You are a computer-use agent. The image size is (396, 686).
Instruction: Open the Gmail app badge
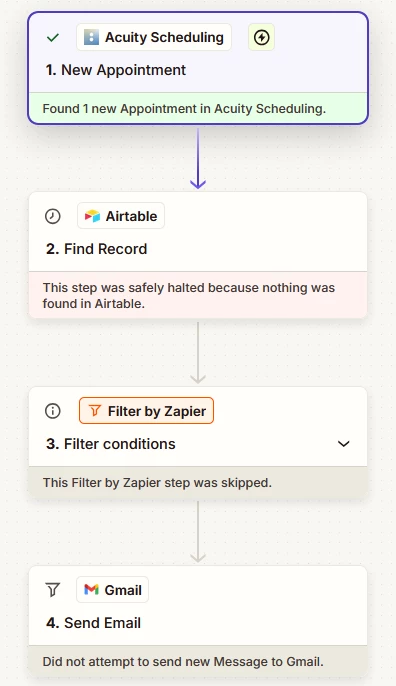click(112, 590)
